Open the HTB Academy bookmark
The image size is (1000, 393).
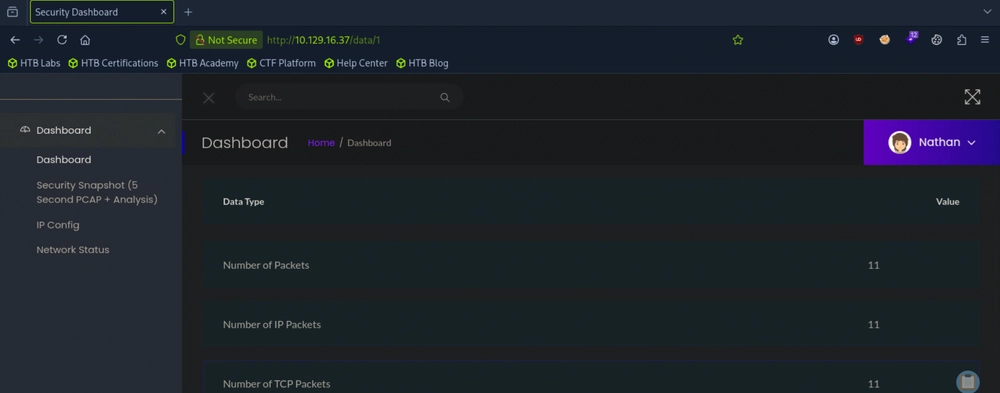[x=202, y=63]
